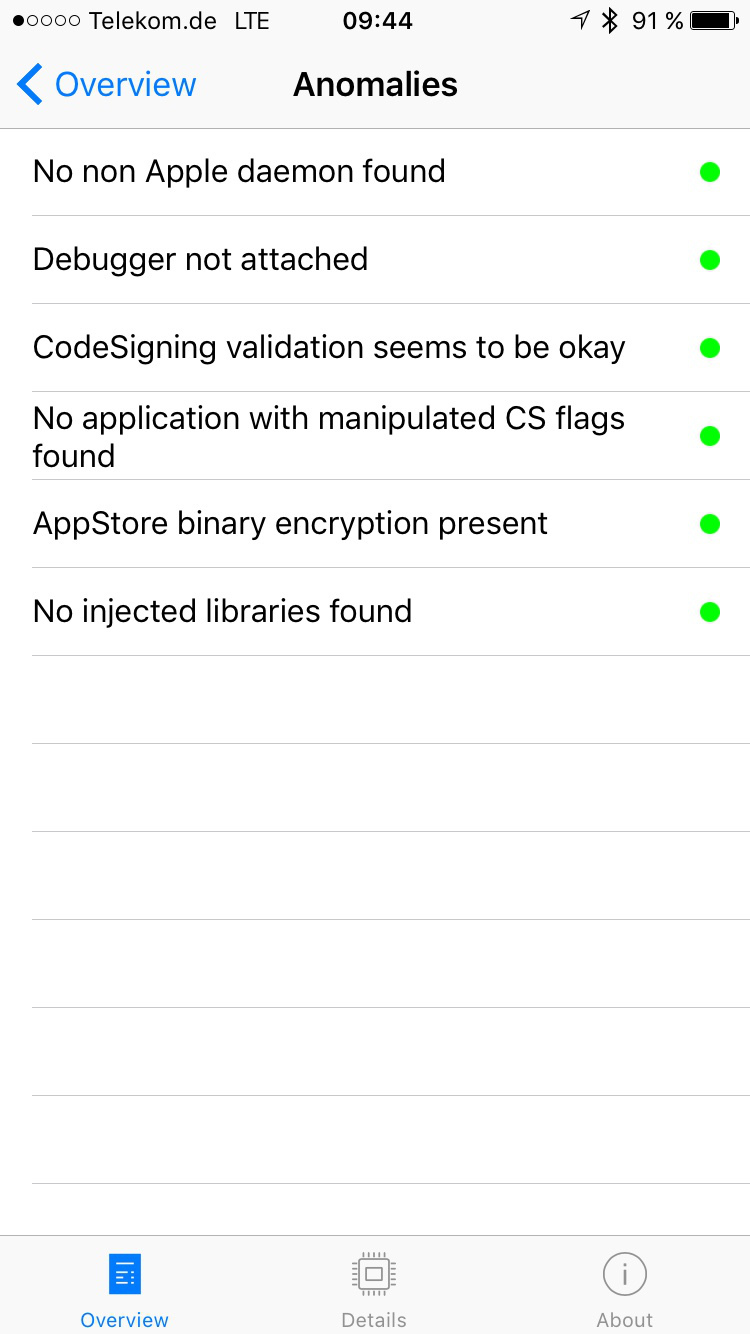Tap the back chevron arrow icon
This screenshot has width=750, height=1334.
[30, 85]
